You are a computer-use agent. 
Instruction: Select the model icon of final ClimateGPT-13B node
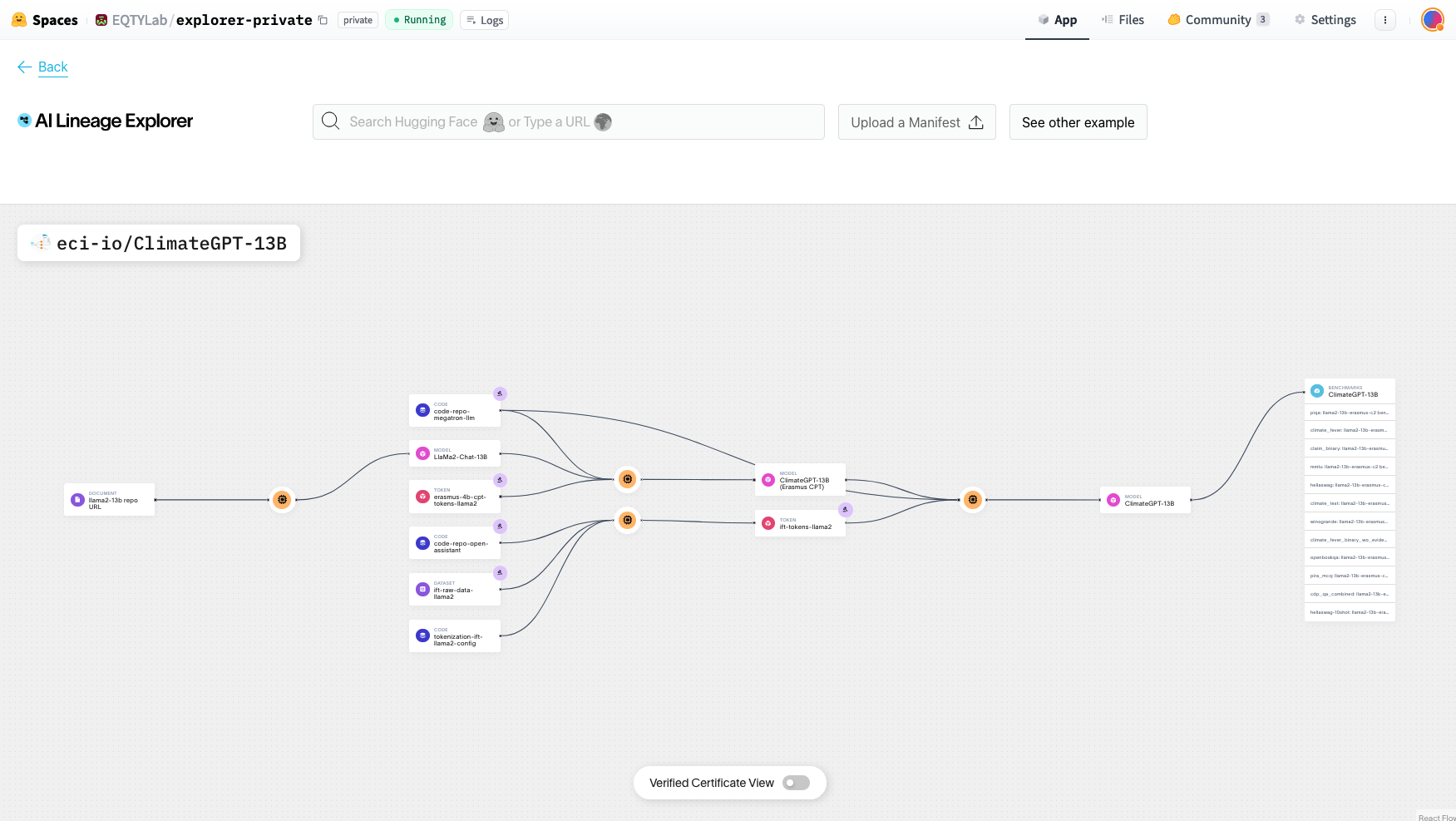pos(1113,500)
